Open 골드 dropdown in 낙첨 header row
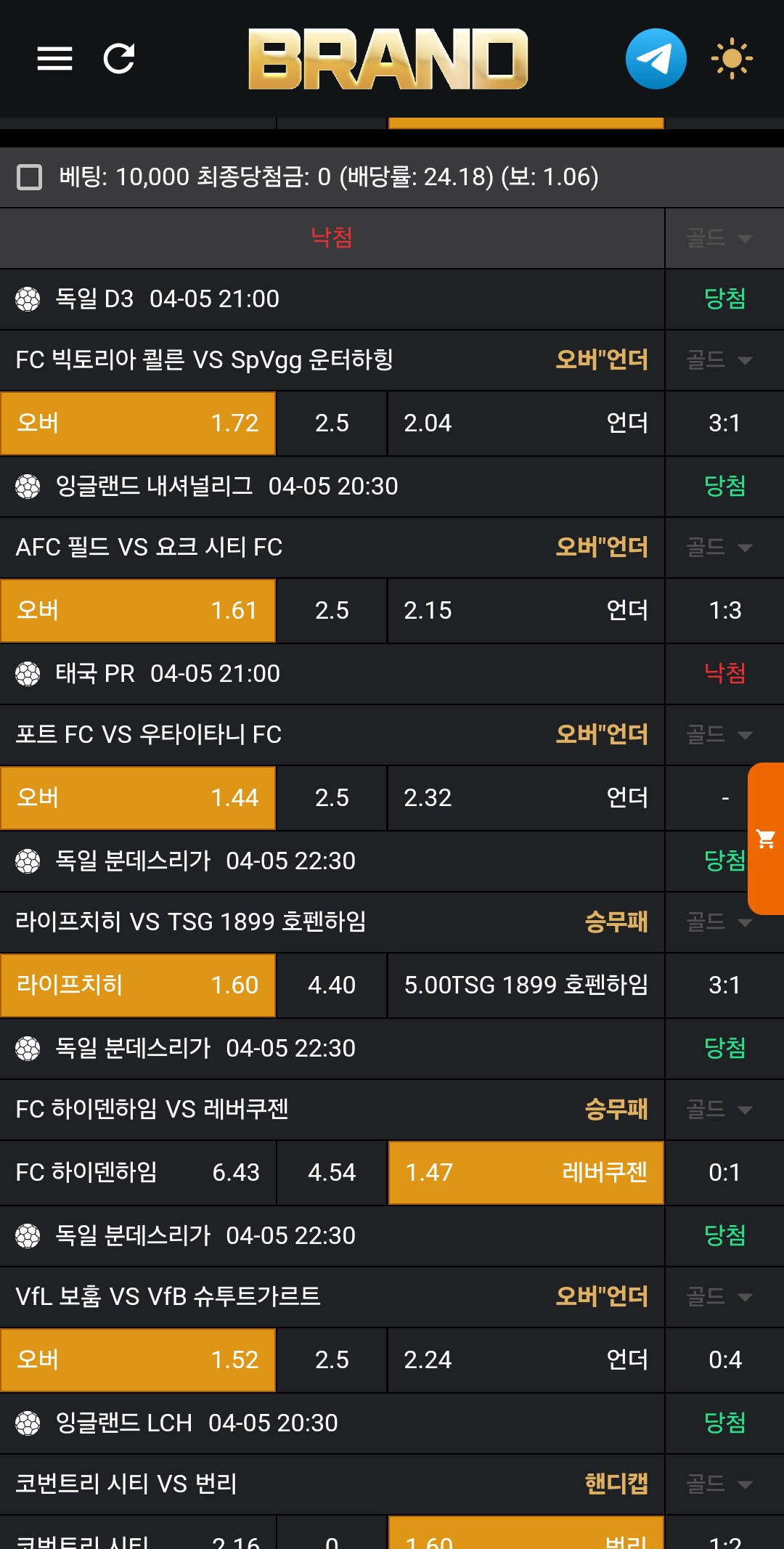Viewport: 784px width, 1549px height. [x=719, y=238]
